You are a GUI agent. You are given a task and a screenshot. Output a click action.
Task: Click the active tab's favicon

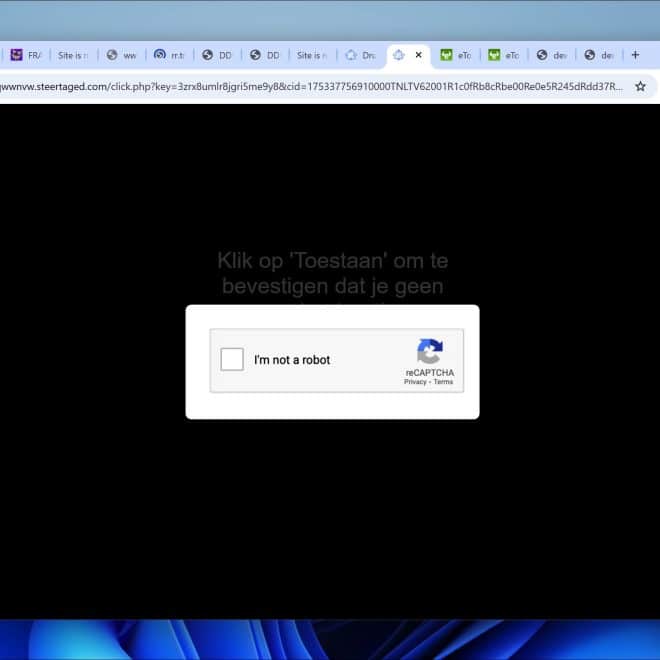(398, 55)
